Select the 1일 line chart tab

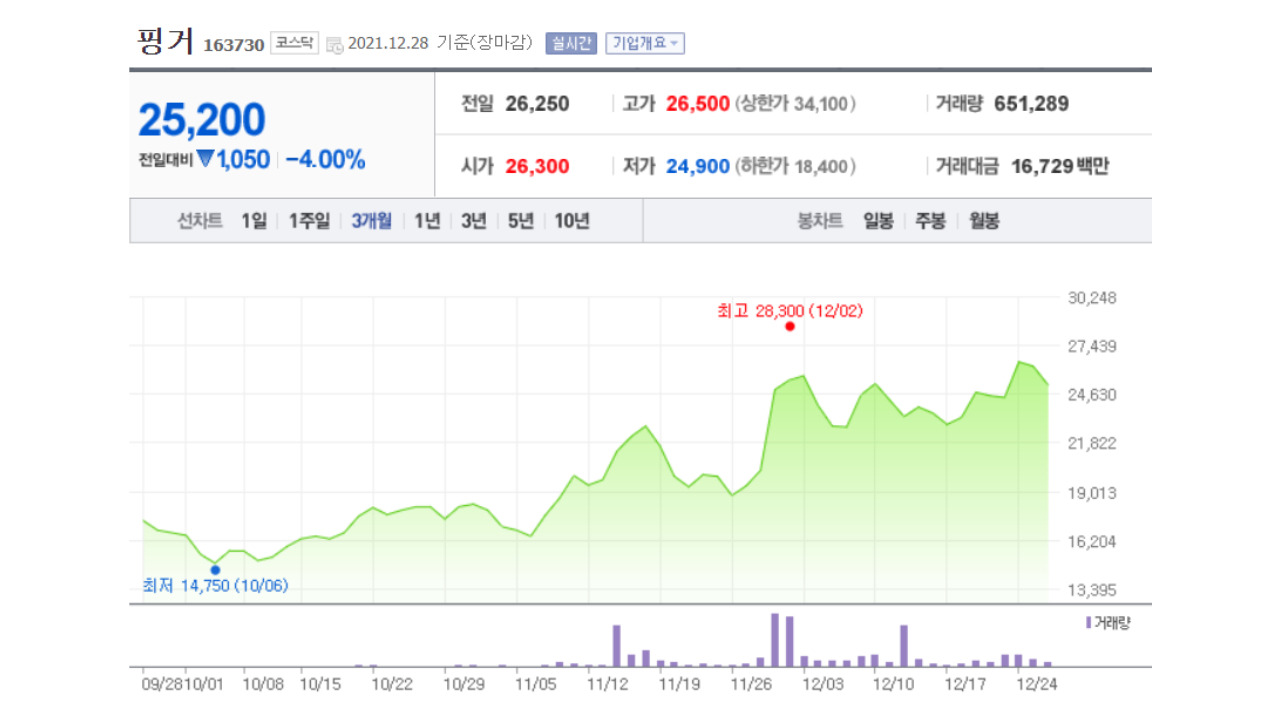click(x=254, y=222)
